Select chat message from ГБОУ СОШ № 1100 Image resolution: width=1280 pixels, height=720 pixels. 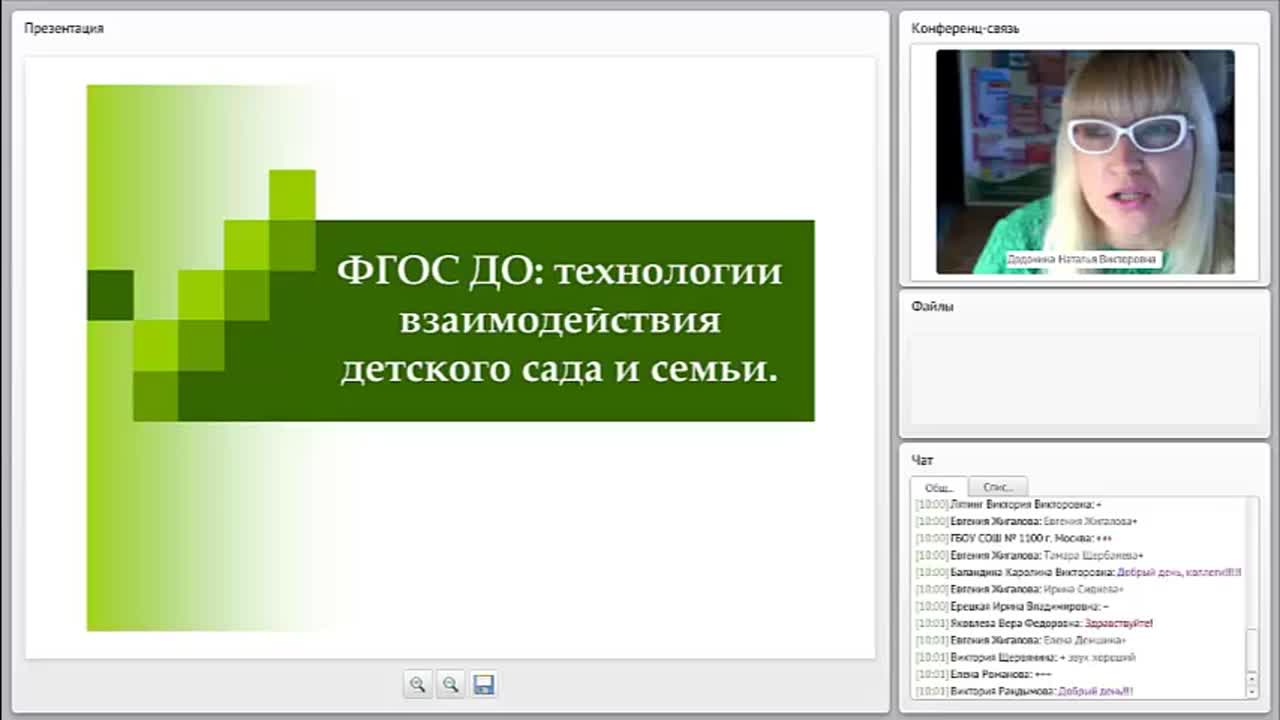(x=1013, y=538)
